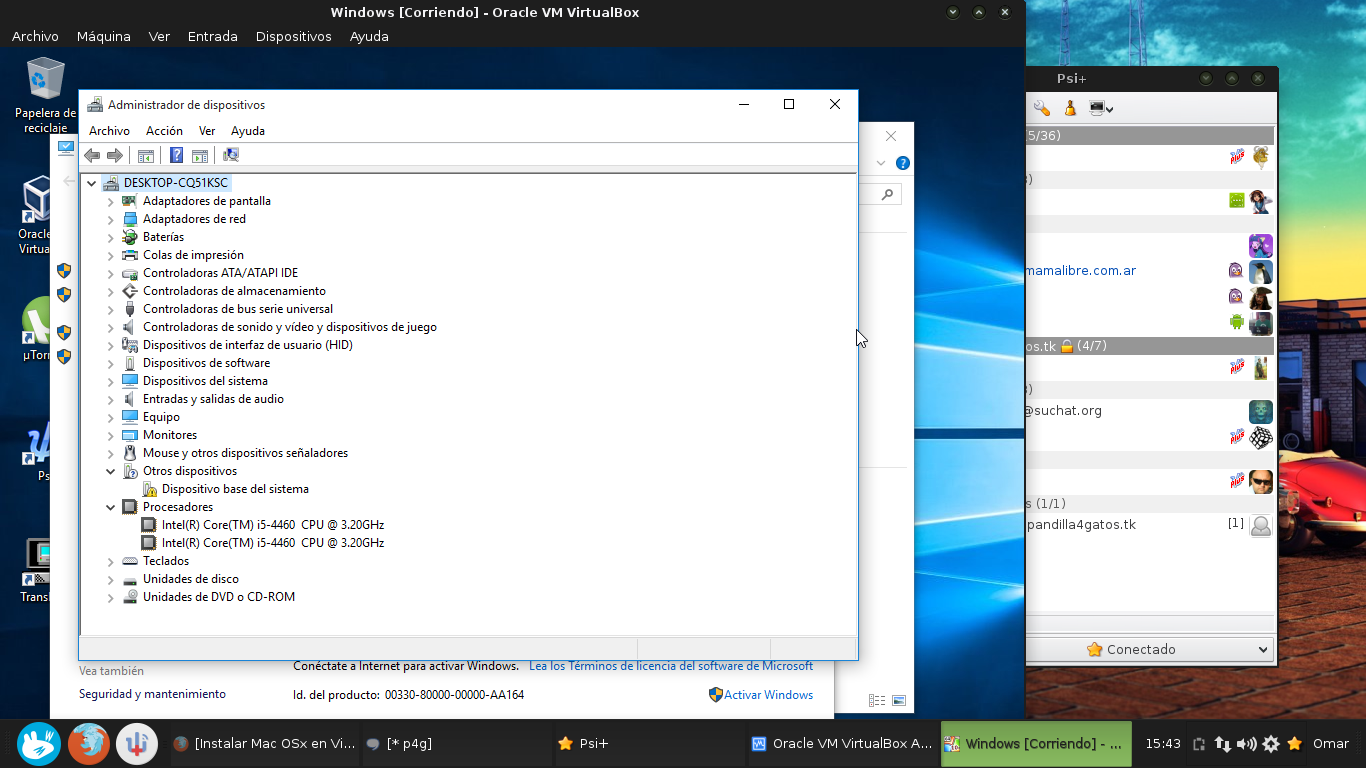
Task: Switch to the Psi+ taskbar button
Action: tap(648, 743)
